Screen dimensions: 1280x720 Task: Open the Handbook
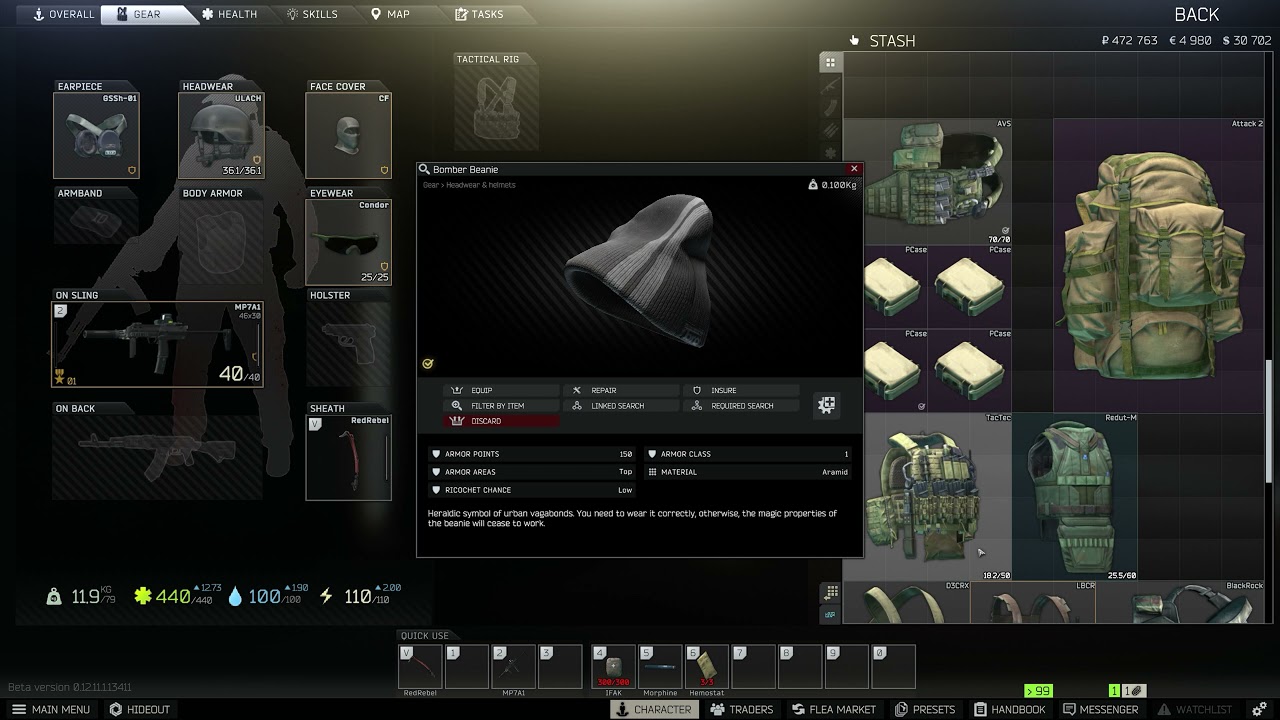tap(1008, 709)
